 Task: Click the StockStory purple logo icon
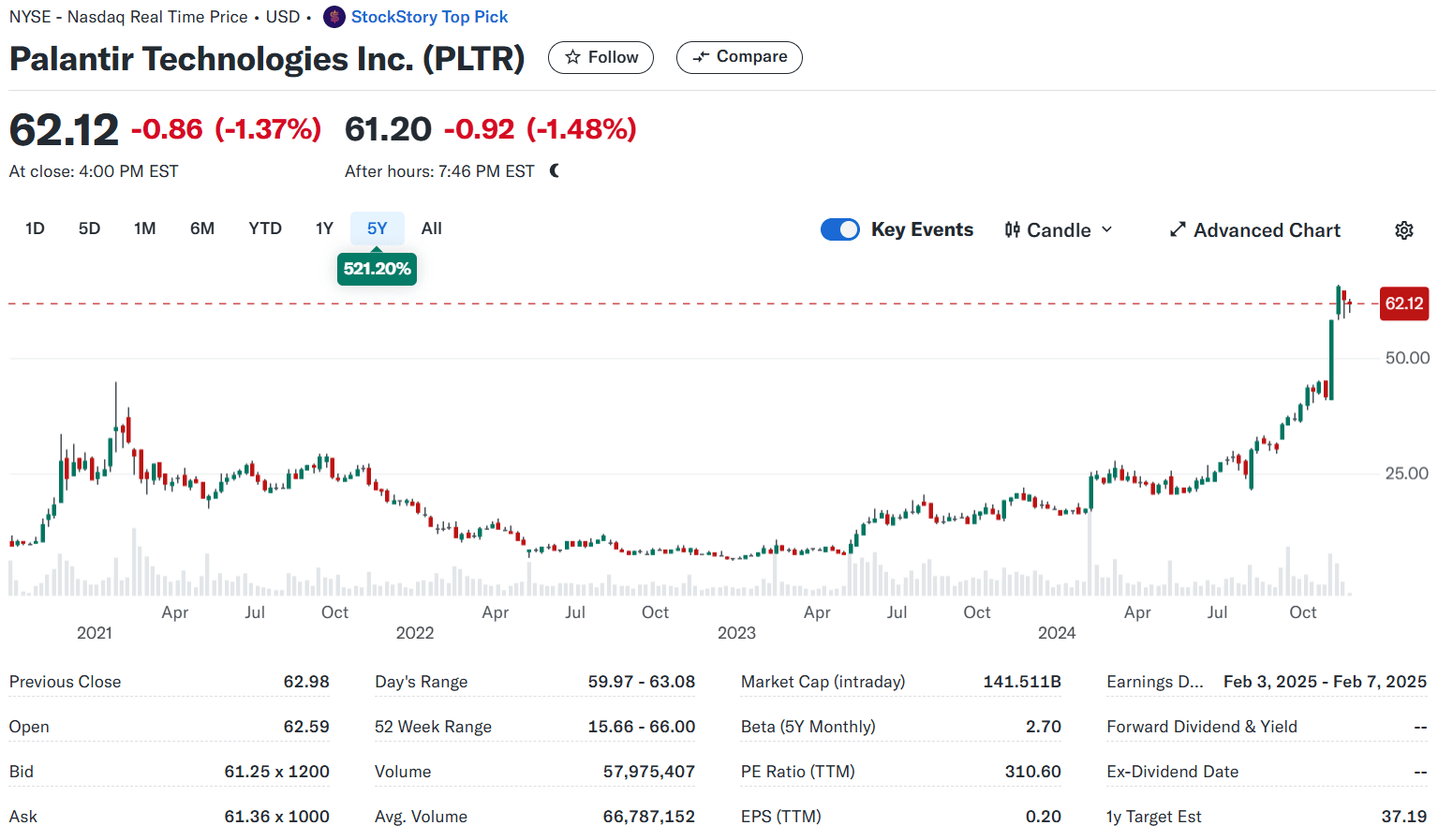[334, 17]
